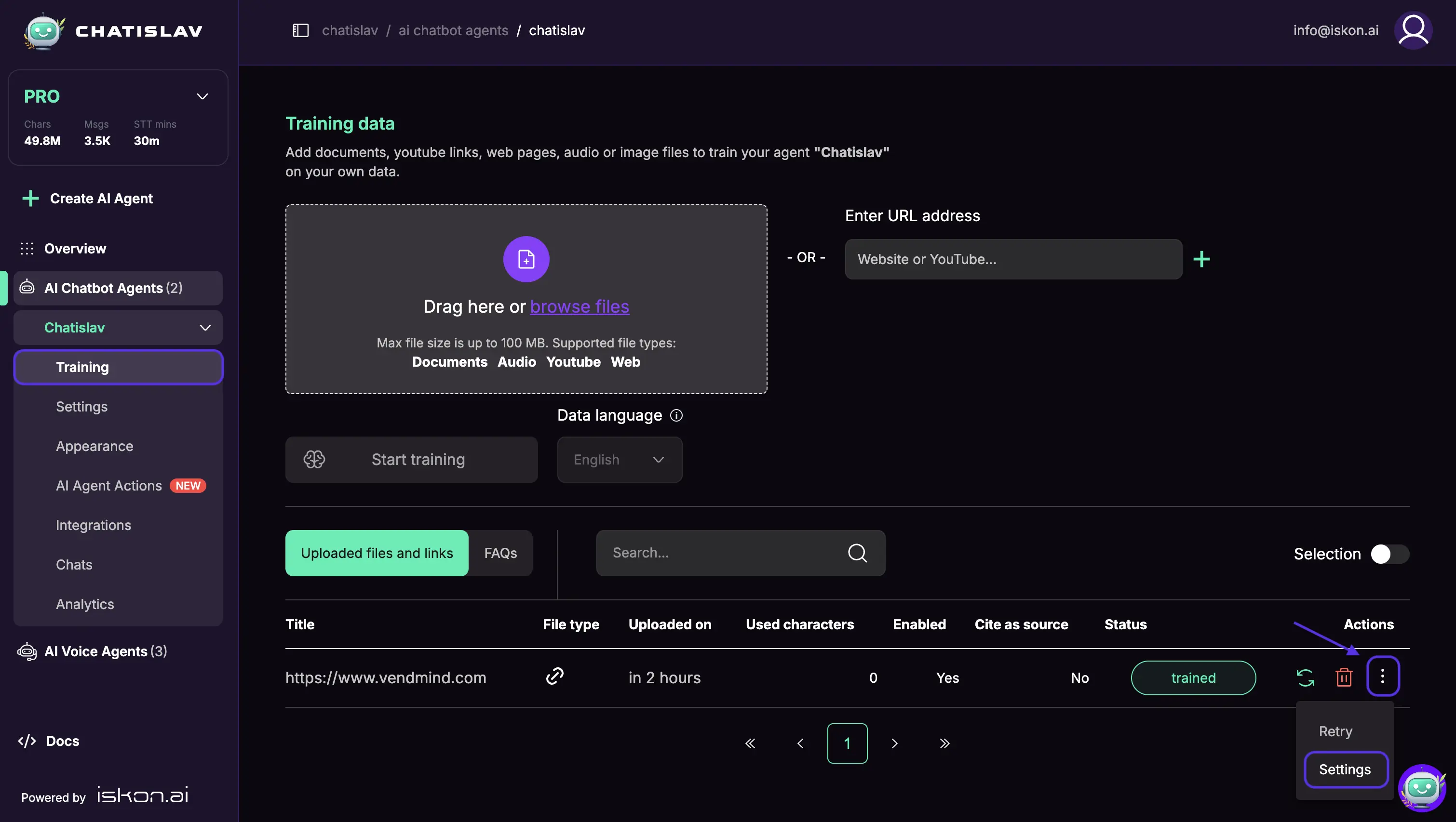Viewport: 1456px width, 822px height.
Task: Open Training in the sidebar
Action: point(118,367)
